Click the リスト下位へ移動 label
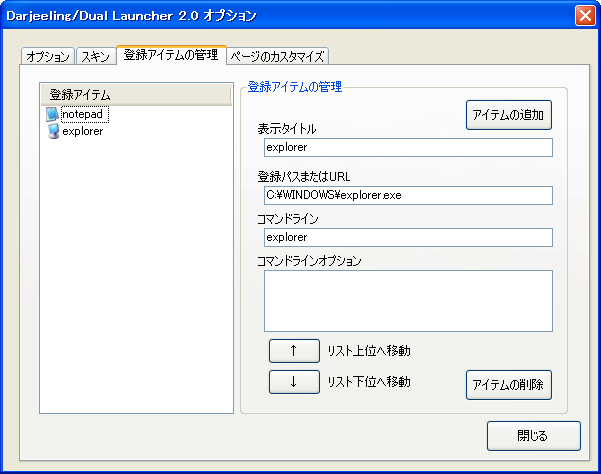This screenshot has height=474, width=601. [x=369, y=382]
